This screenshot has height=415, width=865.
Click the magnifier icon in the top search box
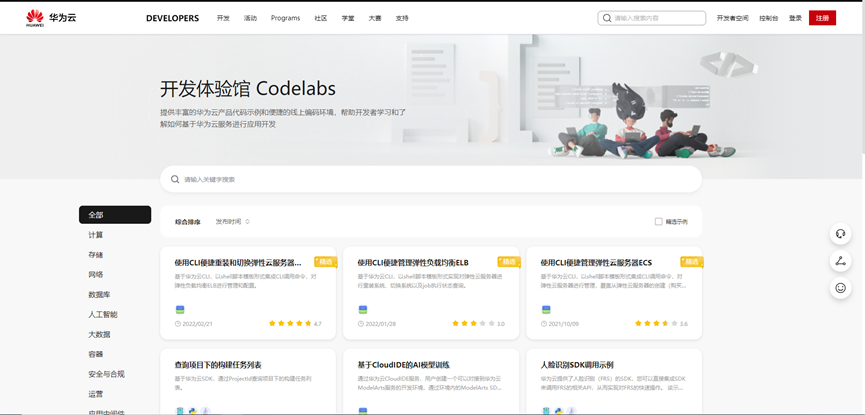click(607, 18)
